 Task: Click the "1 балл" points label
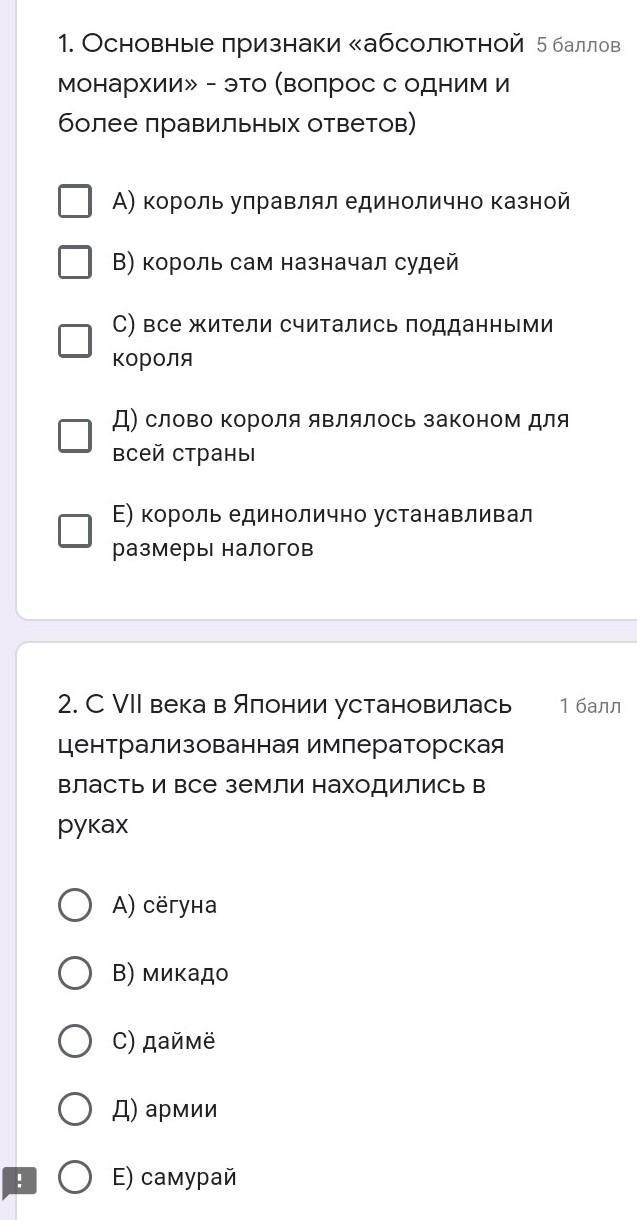(x=590, y=706)
